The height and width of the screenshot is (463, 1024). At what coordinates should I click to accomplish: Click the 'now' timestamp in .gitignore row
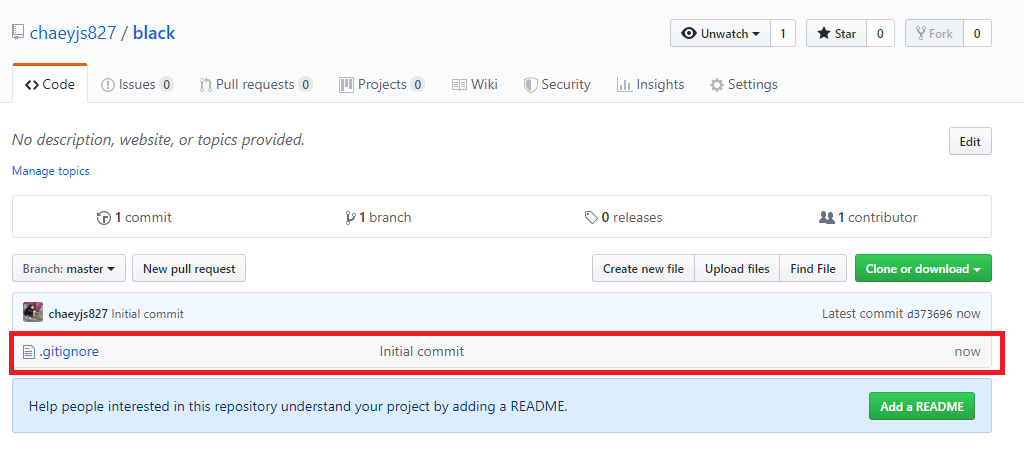(x=967, y=351)
